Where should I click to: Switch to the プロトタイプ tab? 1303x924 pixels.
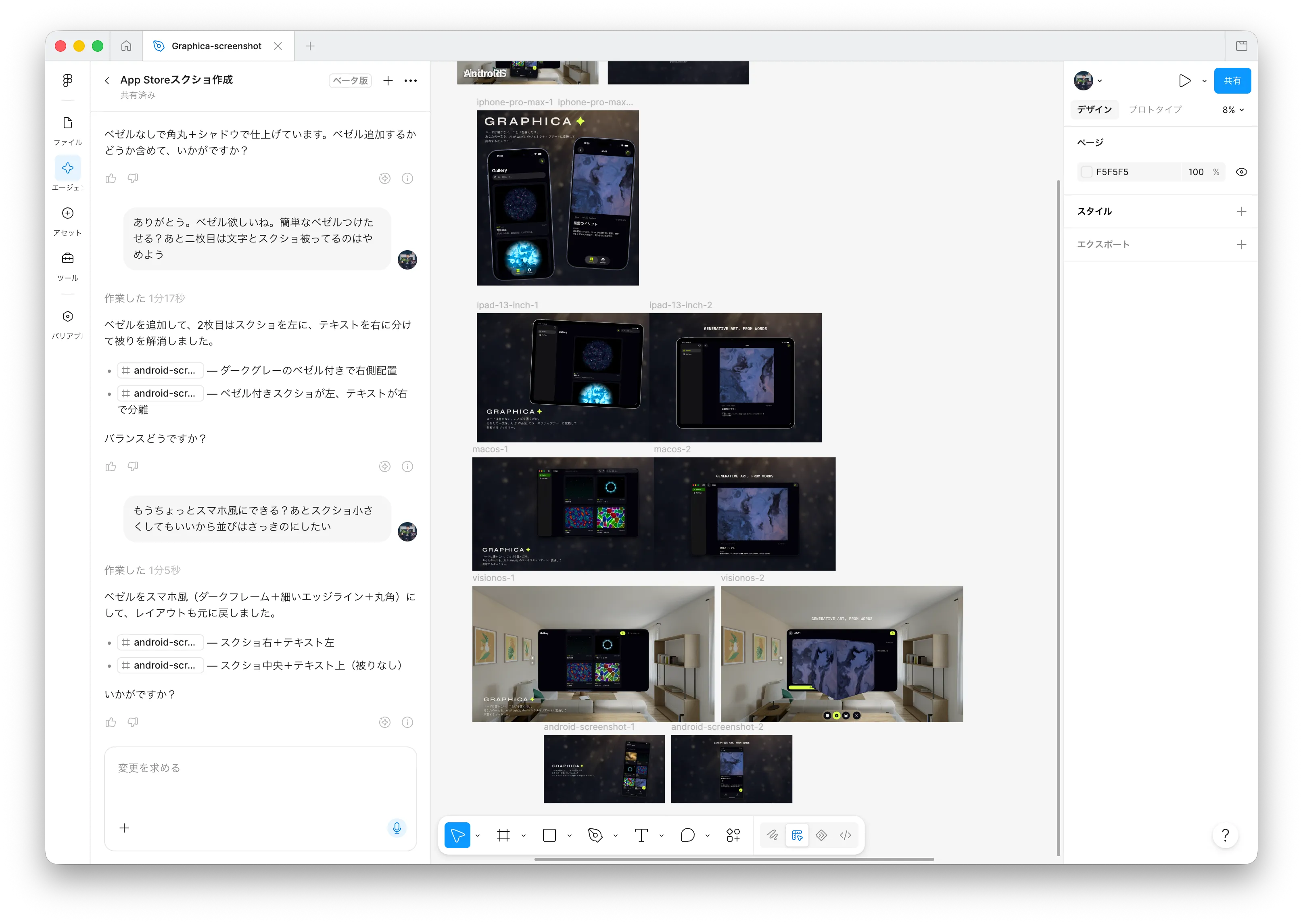(x=1155, y=109)
